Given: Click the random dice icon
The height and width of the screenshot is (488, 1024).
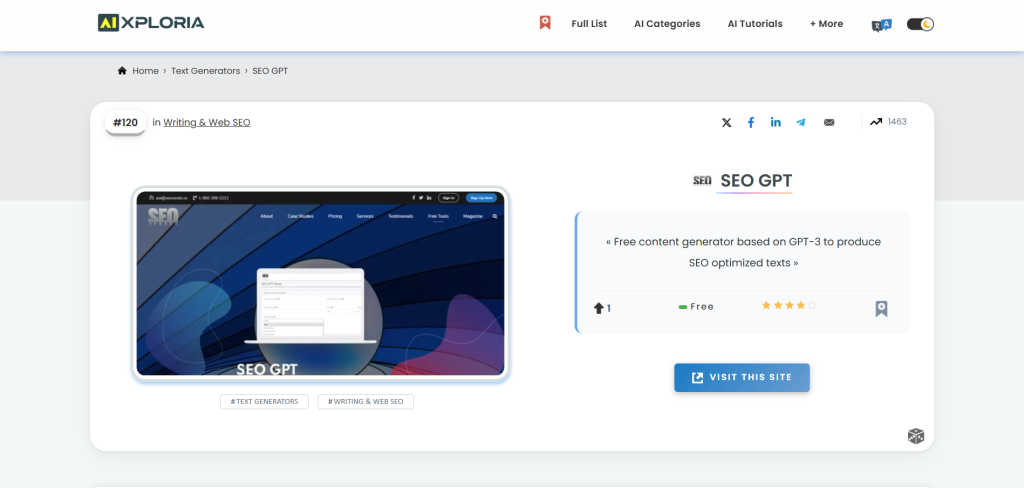Looking at the screenshot, I should 915,435.
